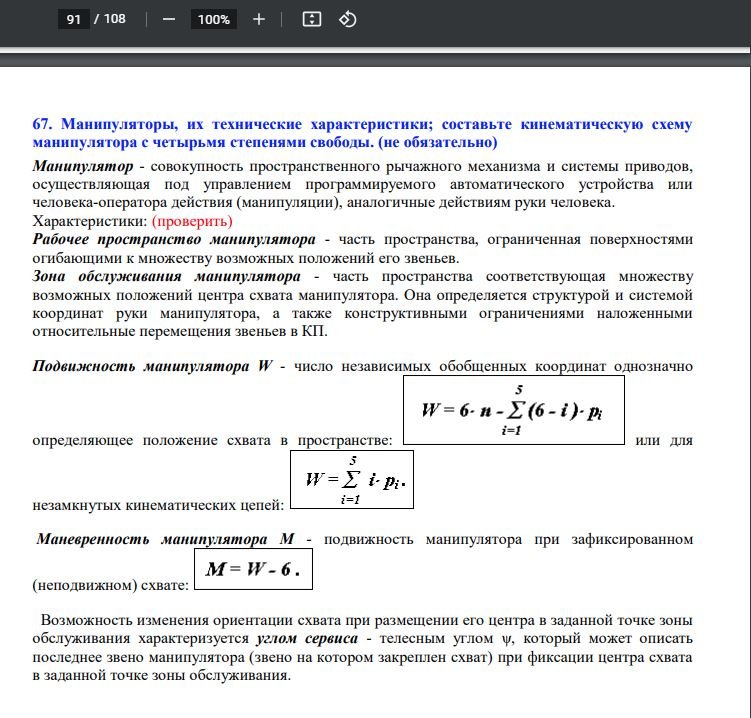Click the term "Подвижность манипулятора W"
Viewport: 751px width, 718px height.
click(152, 366)
